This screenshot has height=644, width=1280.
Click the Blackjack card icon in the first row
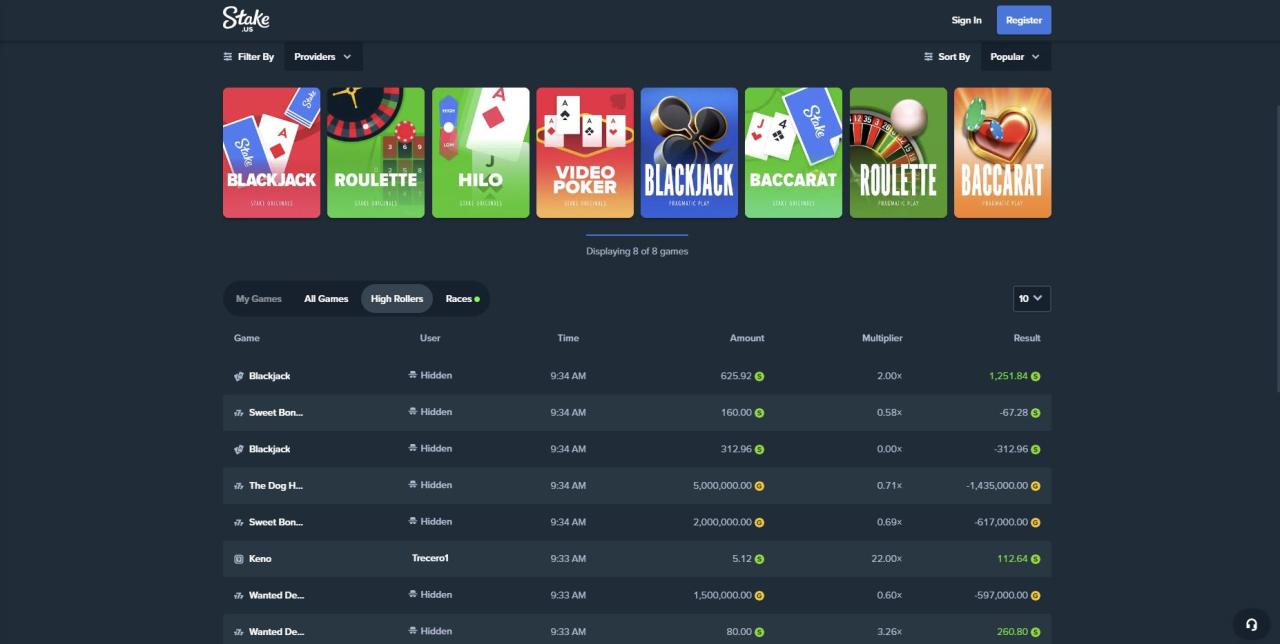[237, 376]
